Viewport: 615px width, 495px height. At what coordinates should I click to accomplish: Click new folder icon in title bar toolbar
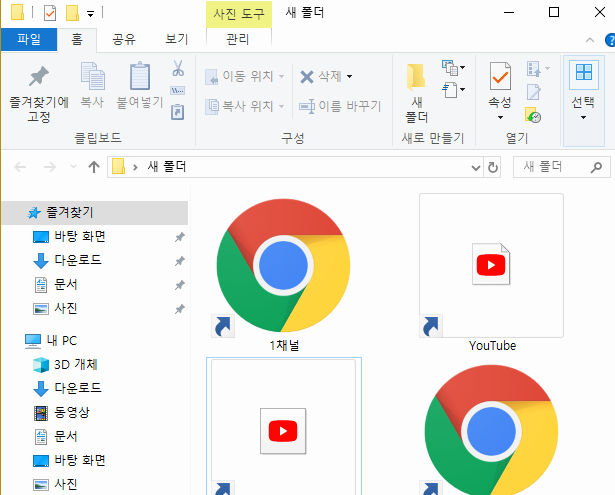[x=72, y=13]
